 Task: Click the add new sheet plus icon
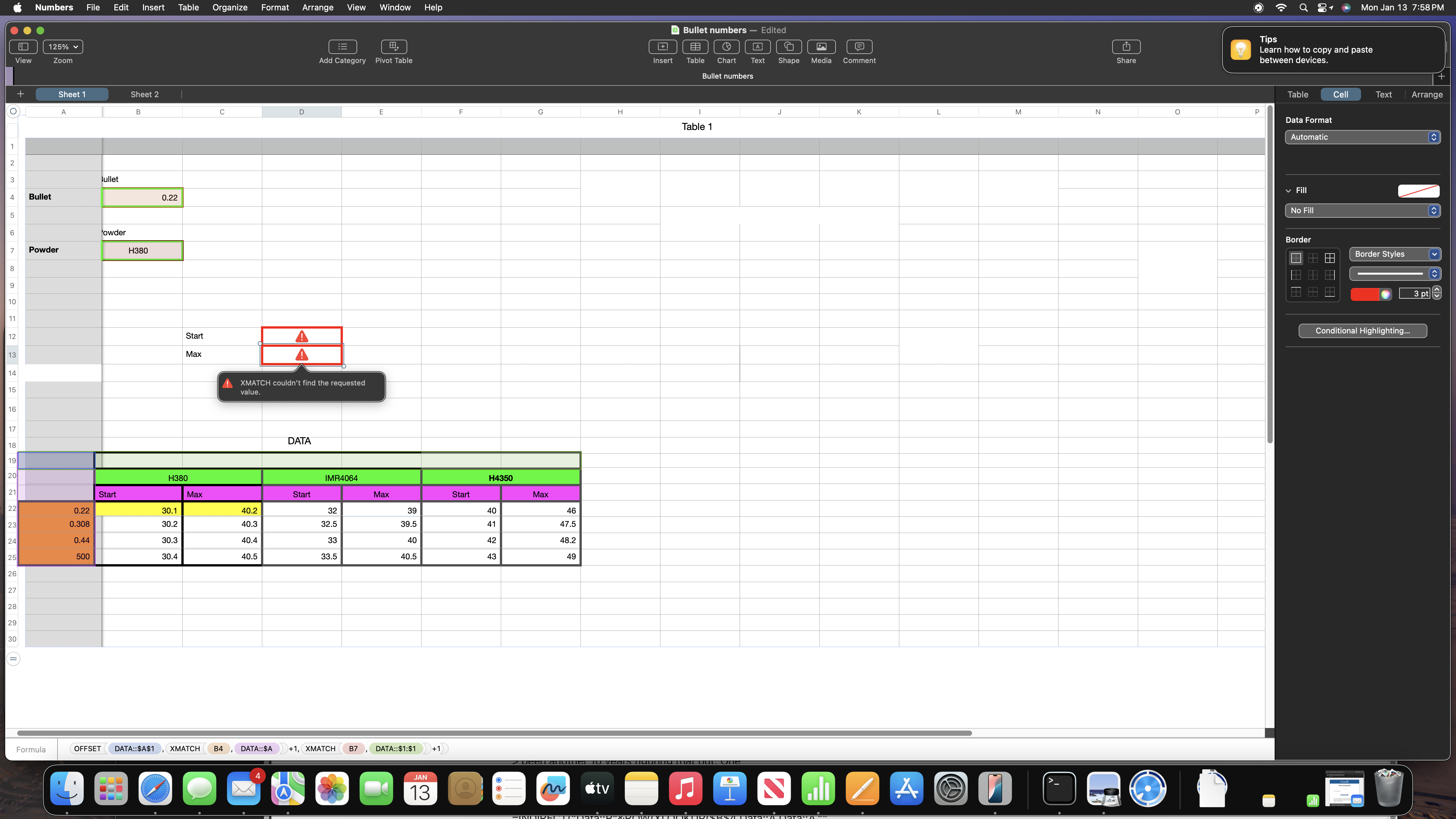click(x=20, y=94)
